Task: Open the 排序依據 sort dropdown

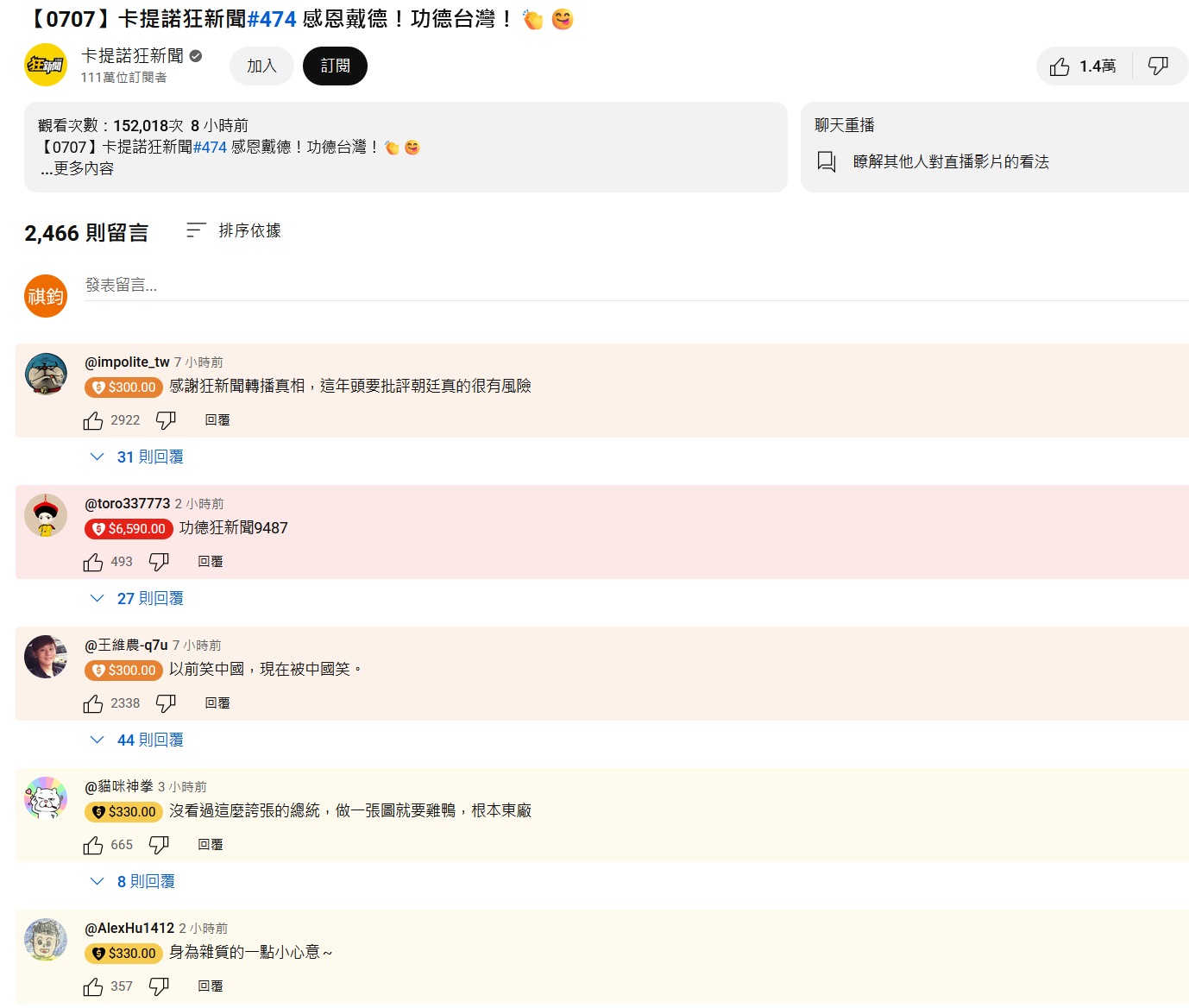Action: 234,230
